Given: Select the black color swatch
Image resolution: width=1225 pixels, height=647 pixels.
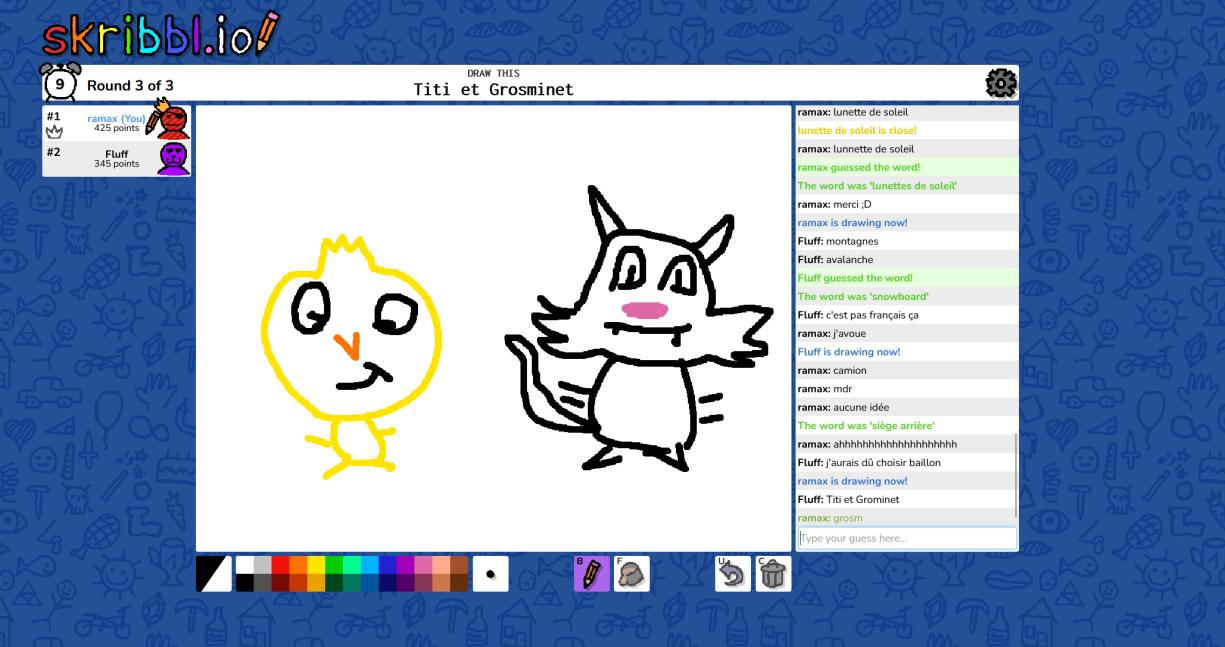Looking at the screenshot, I should (x=244, y=583).
